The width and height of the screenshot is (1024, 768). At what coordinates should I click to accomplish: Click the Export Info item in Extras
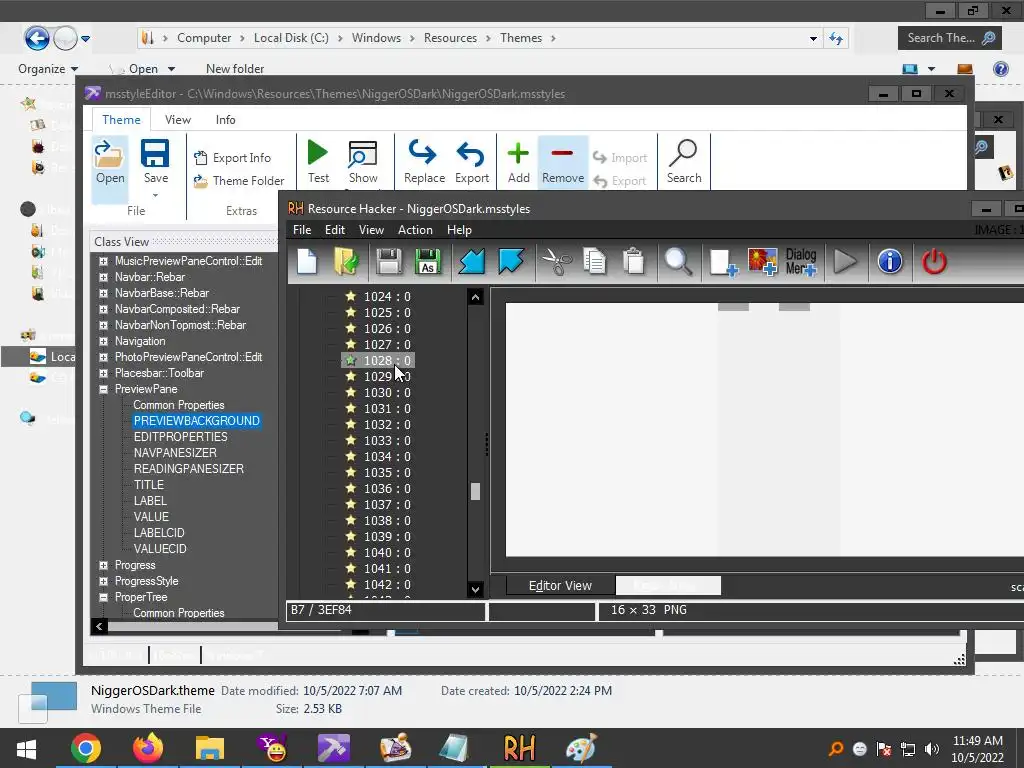[x=232, y=157]
